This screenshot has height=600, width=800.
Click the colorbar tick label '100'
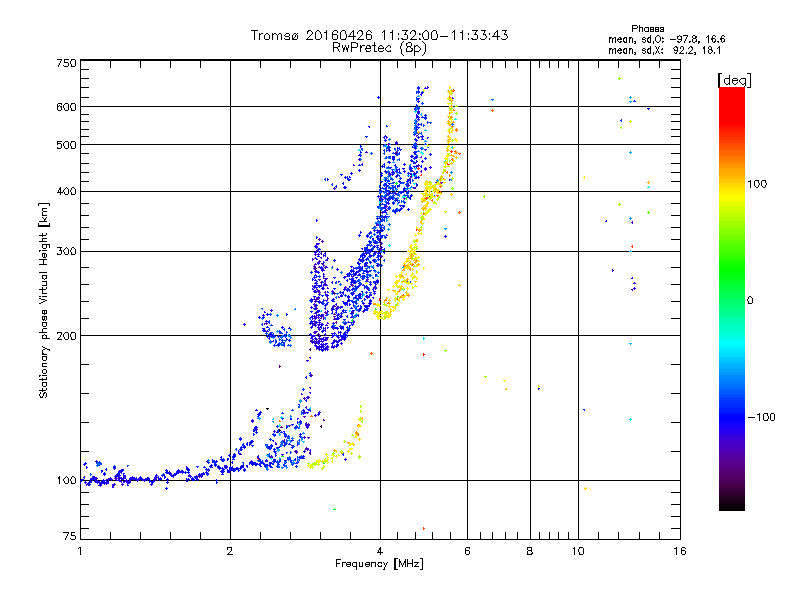tap(757, 184)
